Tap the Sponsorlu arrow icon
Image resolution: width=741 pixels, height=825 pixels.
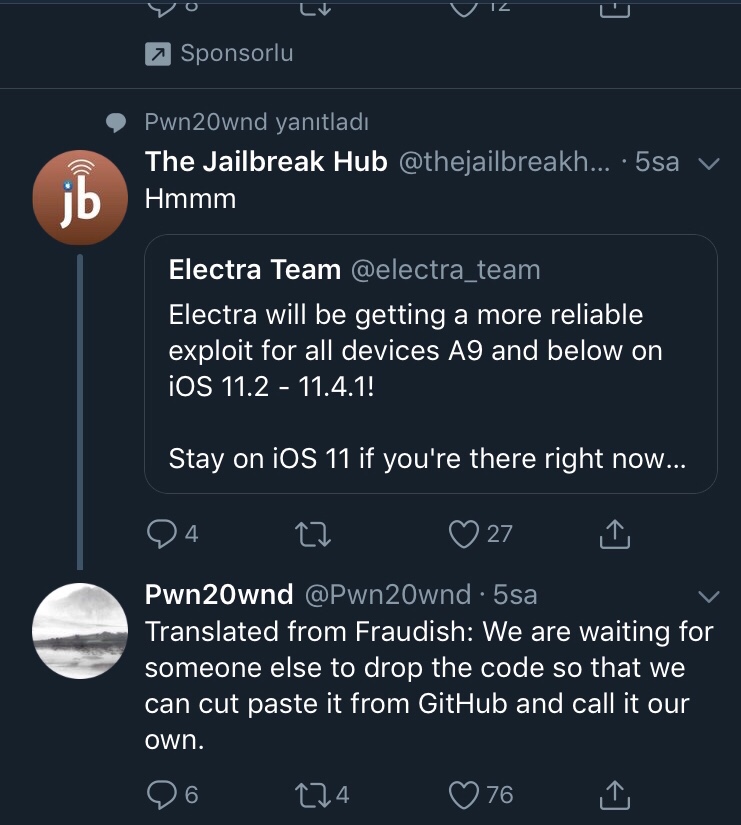[x=157, y=55]
